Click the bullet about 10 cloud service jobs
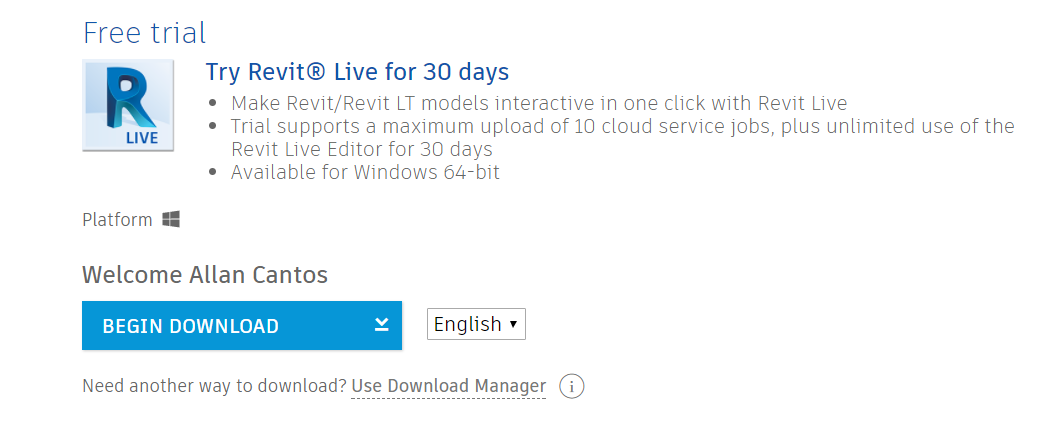 [622, 126]
